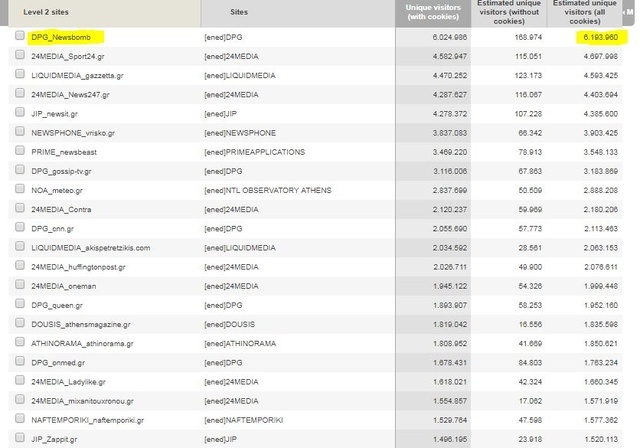Click the NEWSPHONE_vrisko.gr site name
The image size is (640, 448).
73,132
